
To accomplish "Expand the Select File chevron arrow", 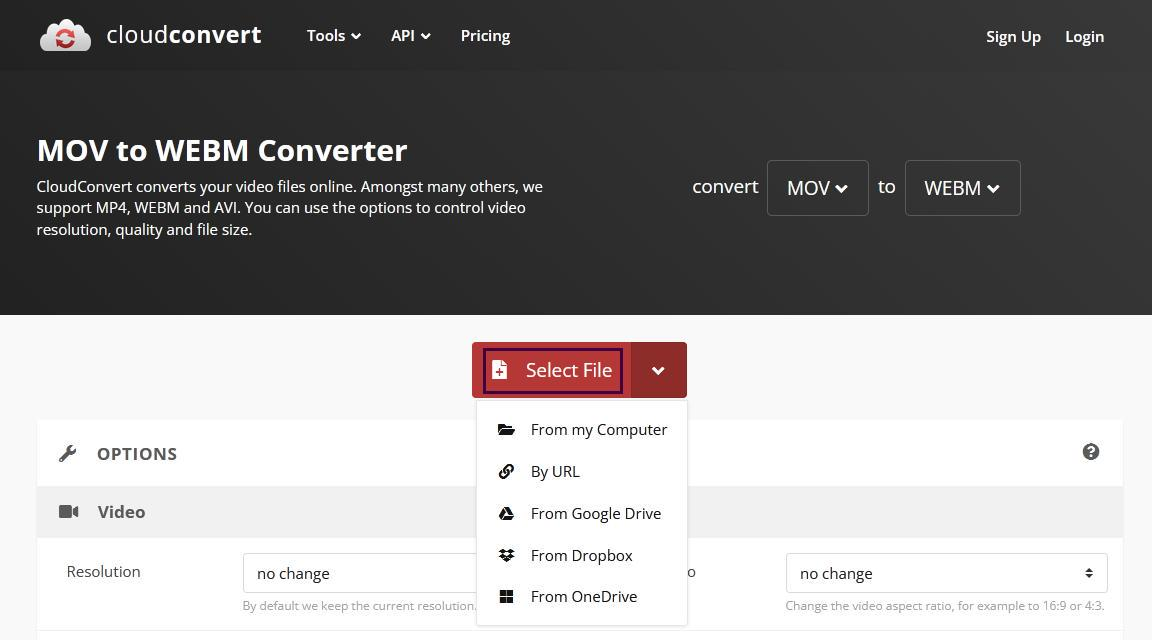I will [x=658, y=370].
